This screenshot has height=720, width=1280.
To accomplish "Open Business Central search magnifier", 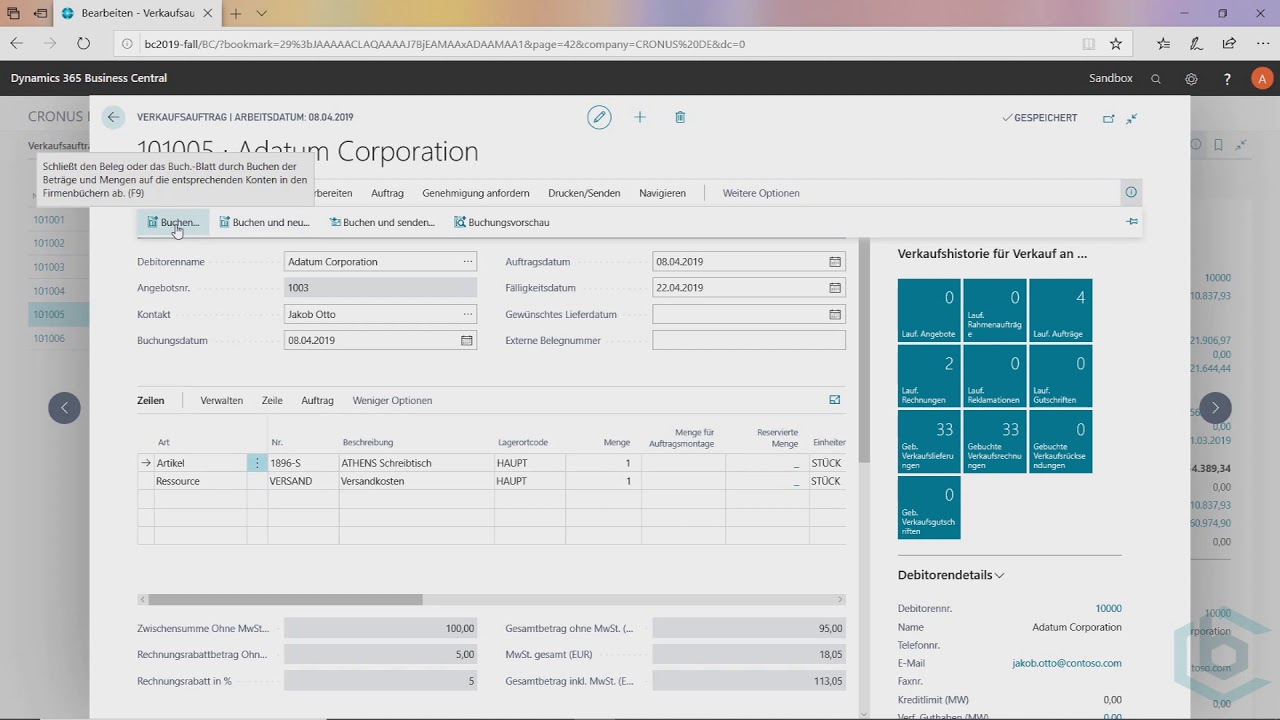I will 1156,79.
